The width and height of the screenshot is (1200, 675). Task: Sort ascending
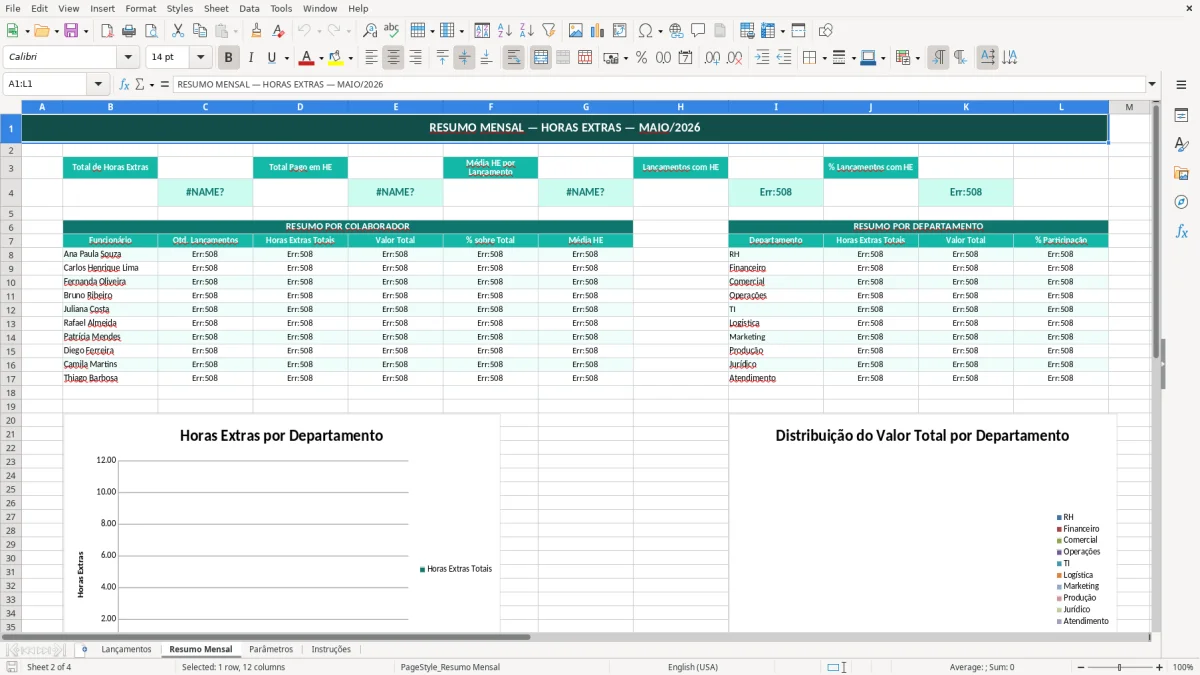[x=505, y=31]
